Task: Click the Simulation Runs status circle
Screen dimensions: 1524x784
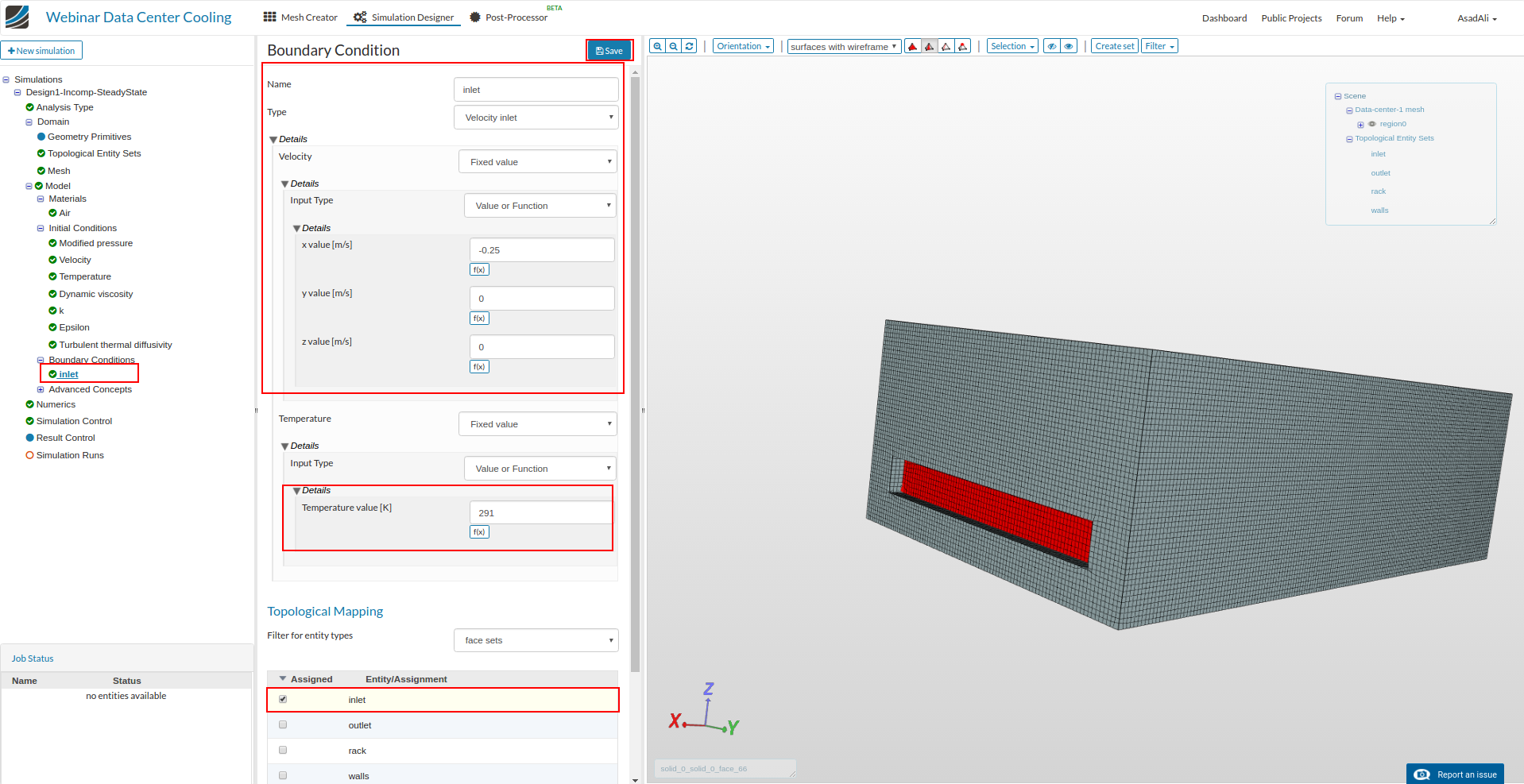Action: [x=29, y=455]
